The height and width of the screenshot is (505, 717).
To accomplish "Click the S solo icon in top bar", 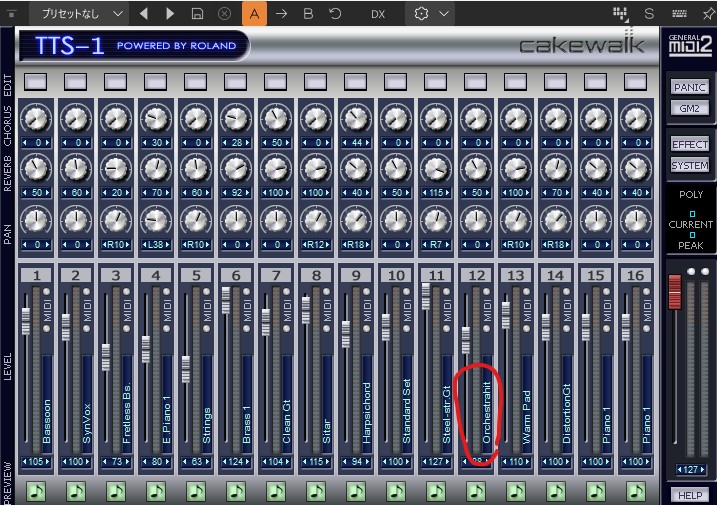I will pos(649,14).
